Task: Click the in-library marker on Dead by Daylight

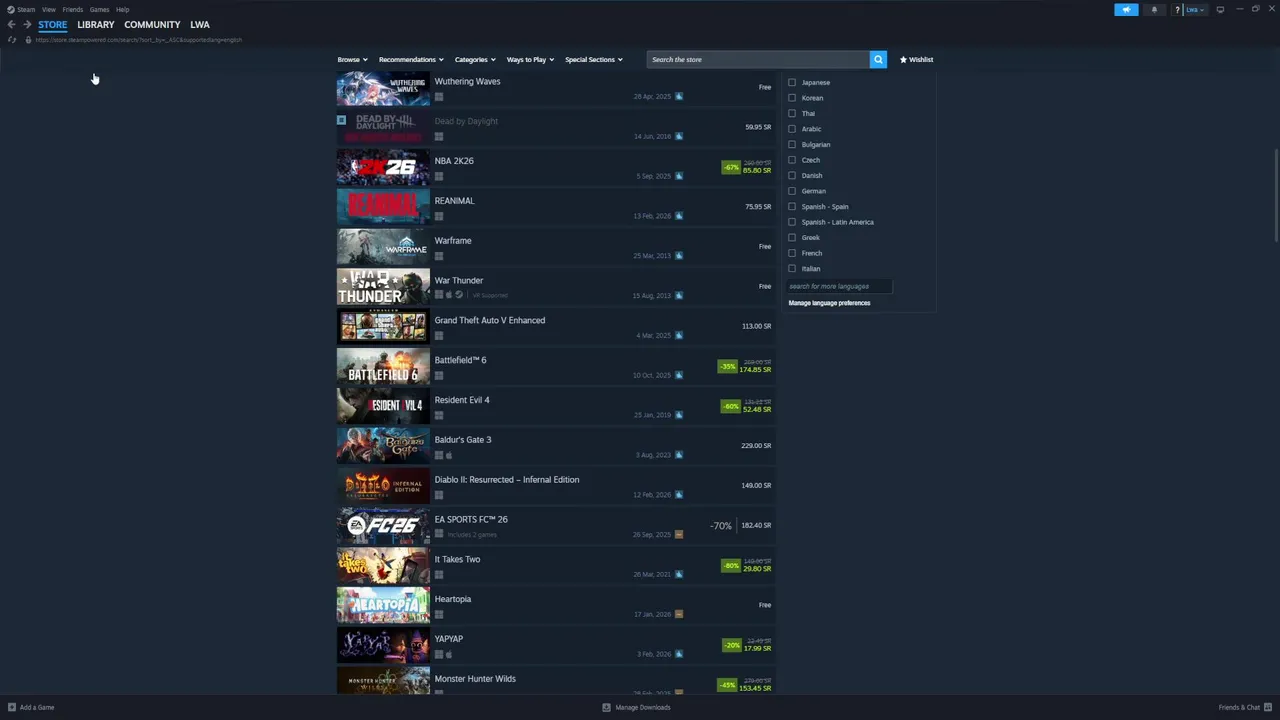Action: (341, 120)
